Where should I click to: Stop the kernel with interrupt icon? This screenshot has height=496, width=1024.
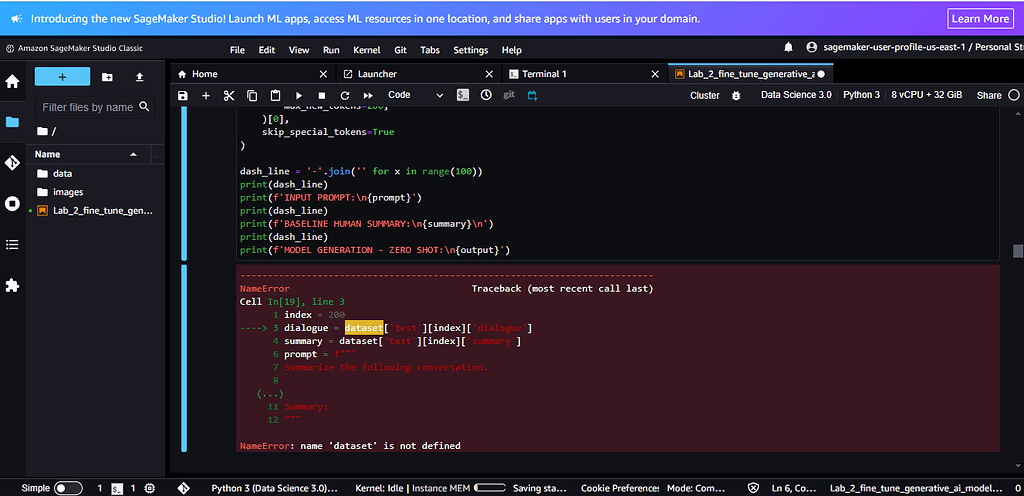click(321, 95)
